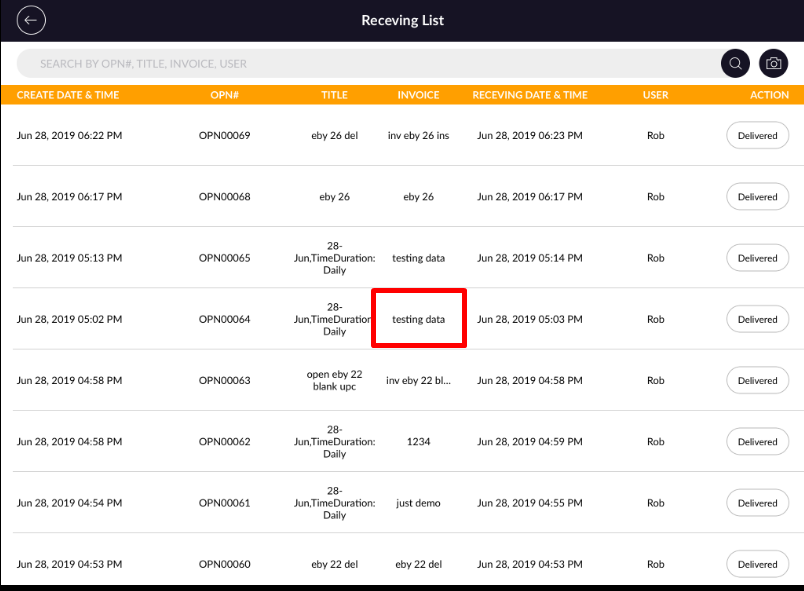Tap Delivered button for OPN00062
The height and width of the screenshot is (591, 804).
pyautogui.click(x=757, y=442)
